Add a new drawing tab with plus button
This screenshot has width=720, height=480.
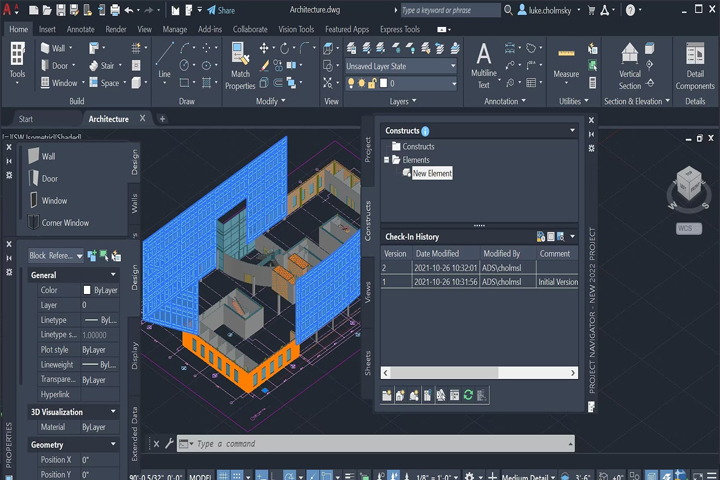[162, 119]
